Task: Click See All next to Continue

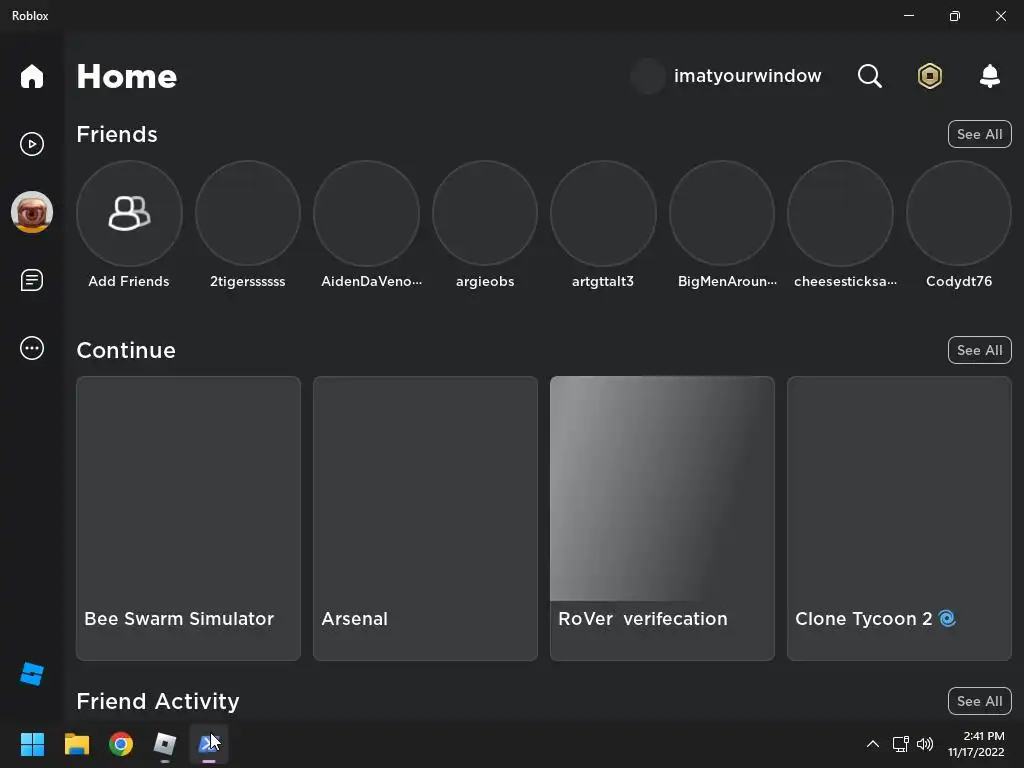Action: 980,350
